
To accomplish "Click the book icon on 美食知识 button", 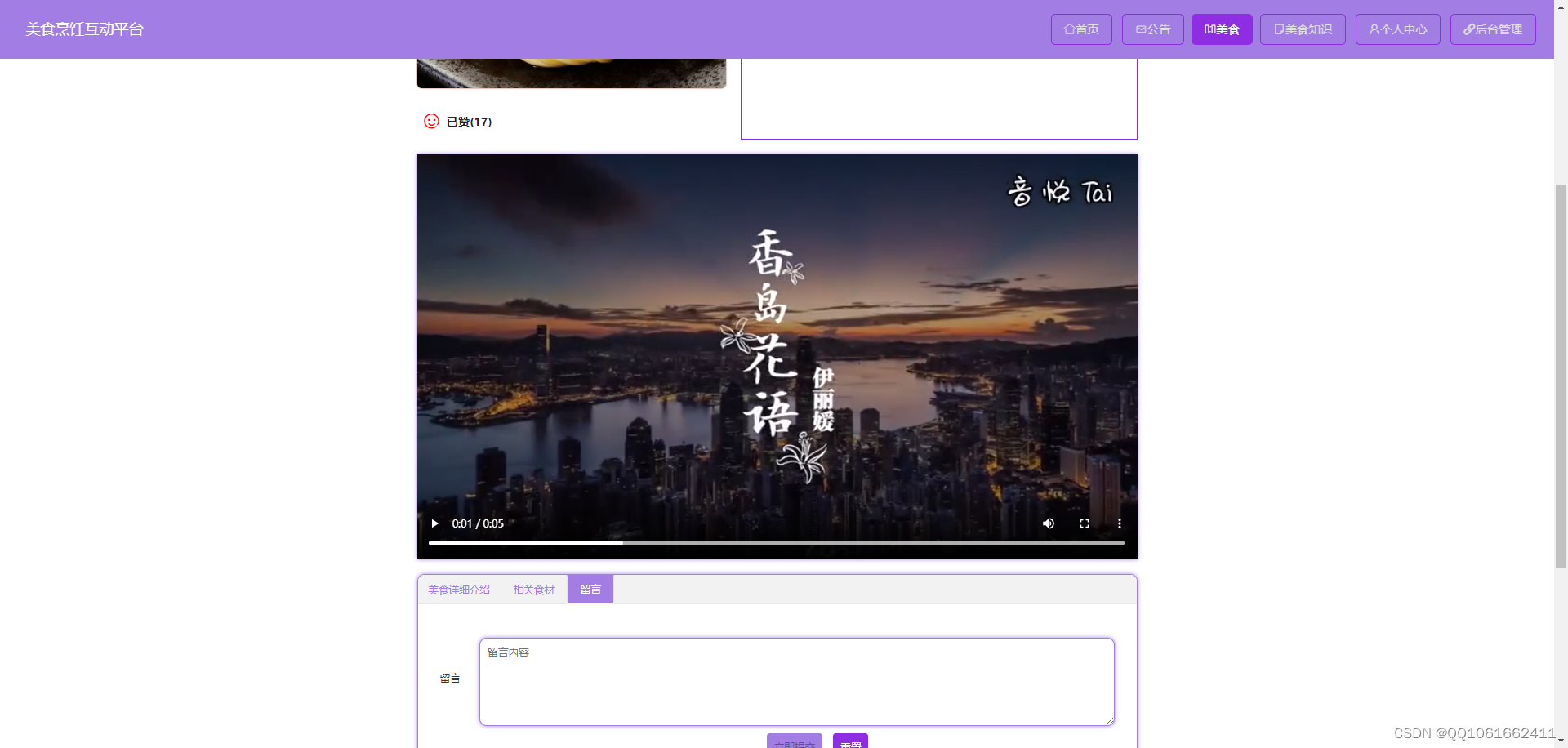I will [x=1279, y=29].
